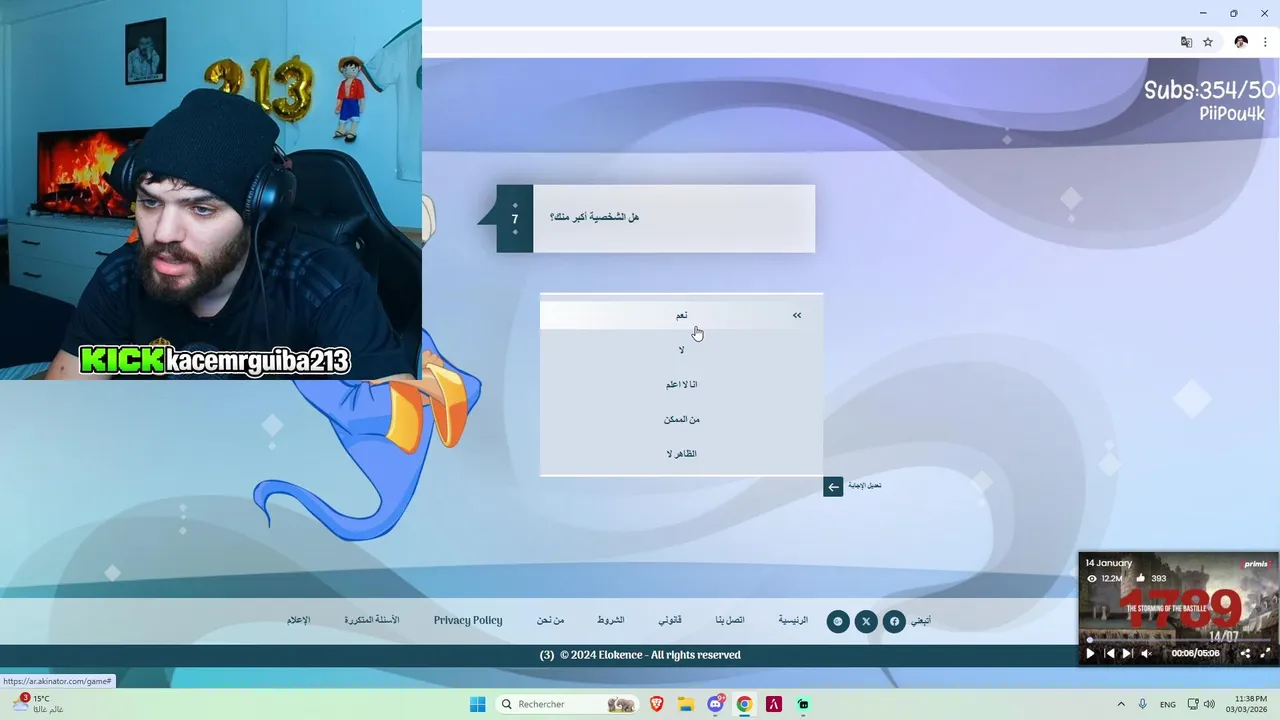The height and width of the screenshot is (720, 1280).
Task: Open the Chrome three-dot menu
Action: [1265, 42]
